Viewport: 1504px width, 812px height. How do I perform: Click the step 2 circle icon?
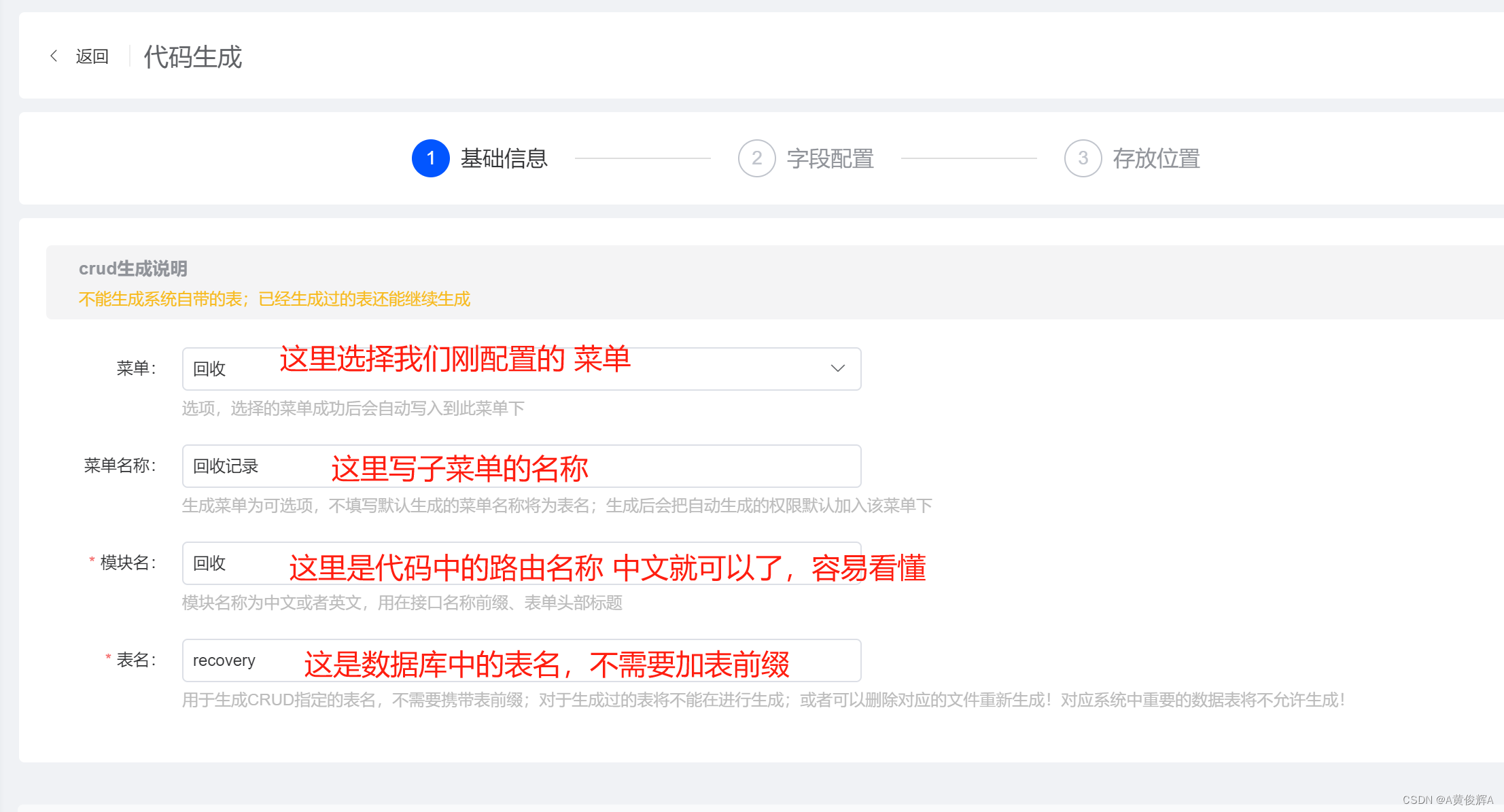tap(757, 158)
